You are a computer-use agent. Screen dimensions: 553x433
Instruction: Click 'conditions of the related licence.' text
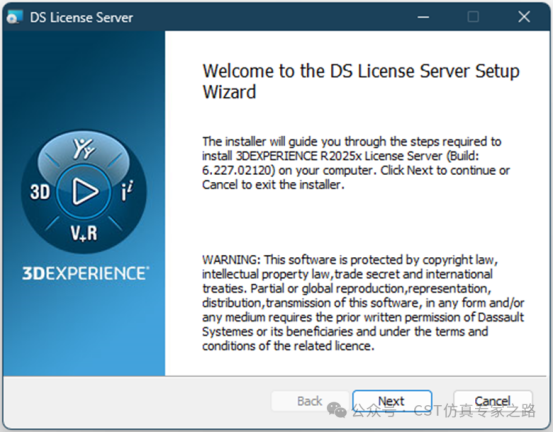tap(288, 346)
